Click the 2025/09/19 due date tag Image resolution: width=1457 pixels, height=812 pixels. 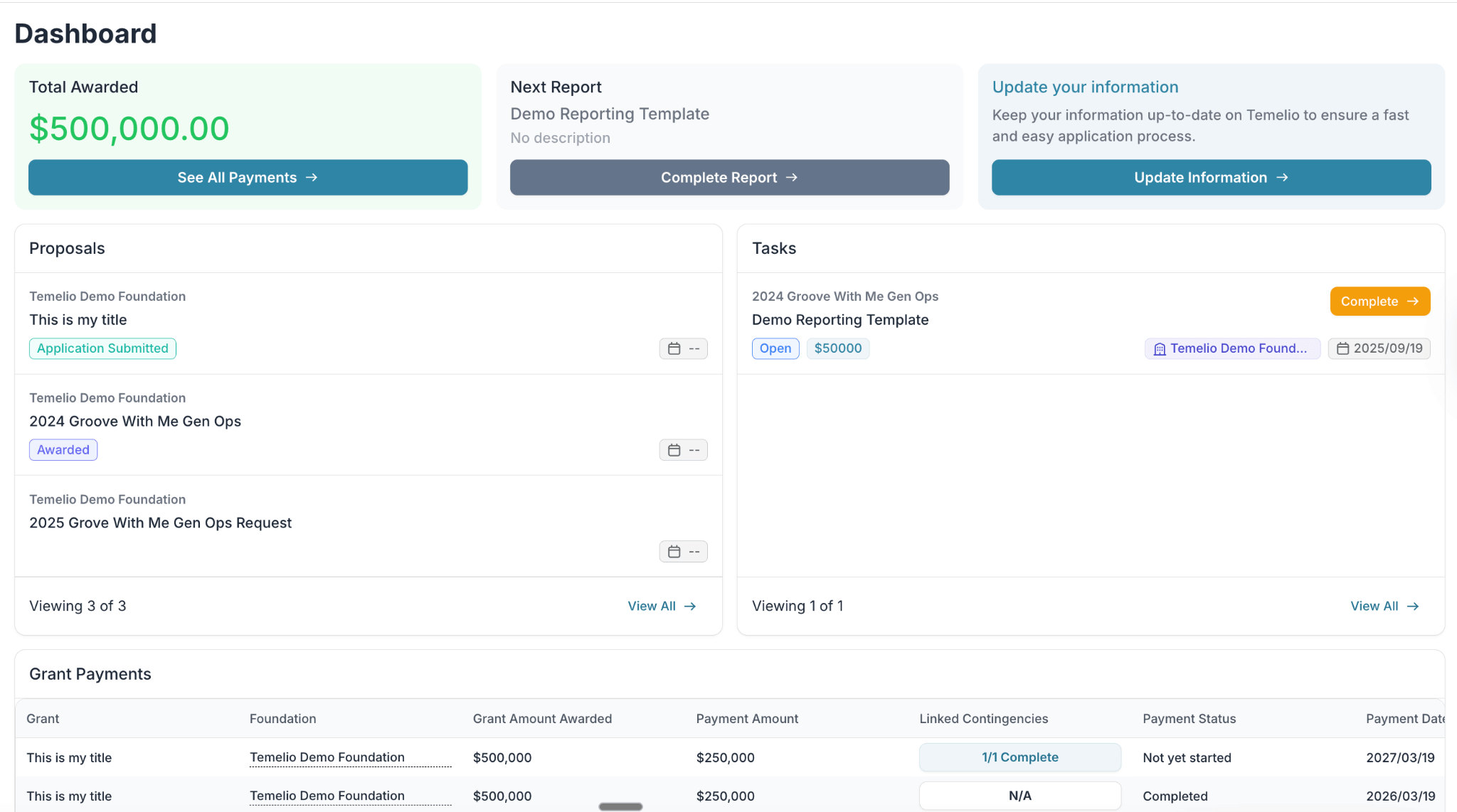pyautogui.click(x=1379, y=348)
